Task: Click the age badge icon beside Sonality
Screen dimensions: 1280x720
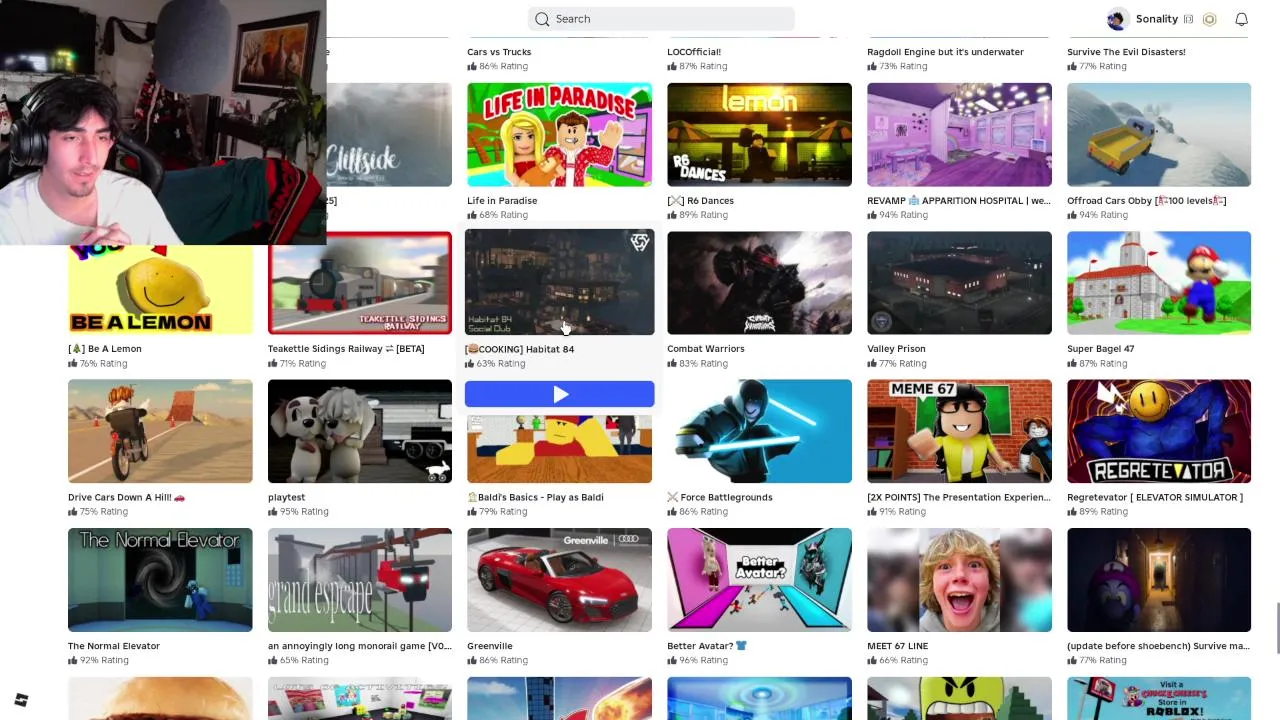Action: pyautogui.click(x=1188, y=19)
